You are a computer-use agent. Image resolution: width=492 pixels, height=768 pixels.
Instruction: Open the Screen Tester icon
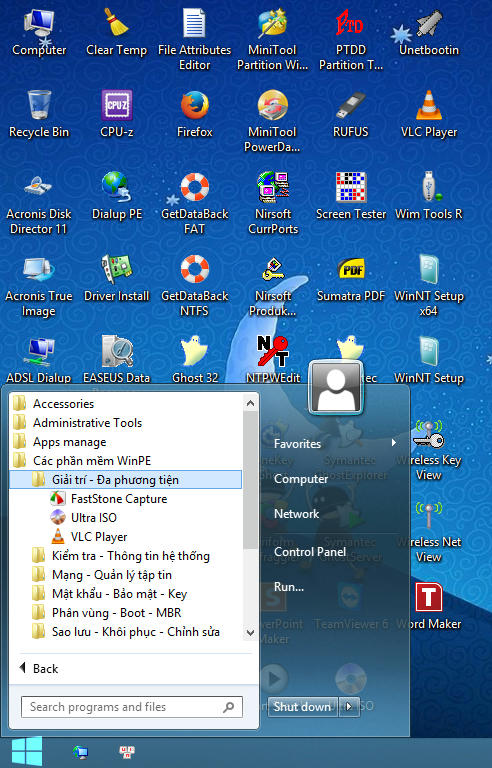click(351, 197)
